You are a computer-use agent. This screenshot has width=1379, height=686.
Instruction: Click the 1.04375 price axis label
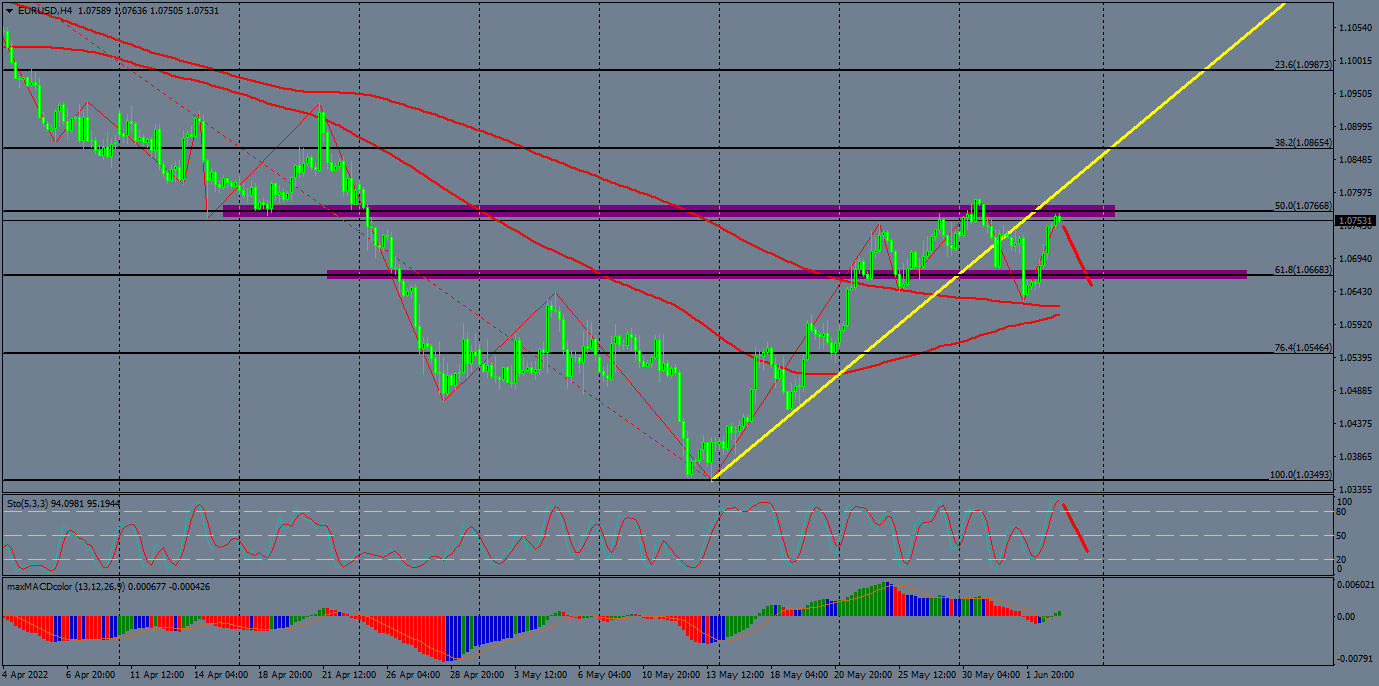coord(1357,424)
